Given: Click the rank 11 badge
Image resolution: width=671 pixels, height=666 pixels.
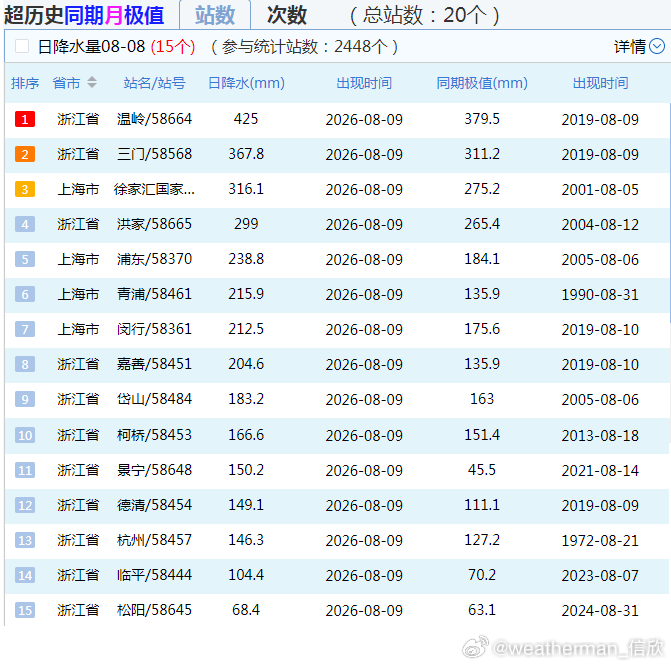Looking at the screenshot, I should [x=25, y=470].
